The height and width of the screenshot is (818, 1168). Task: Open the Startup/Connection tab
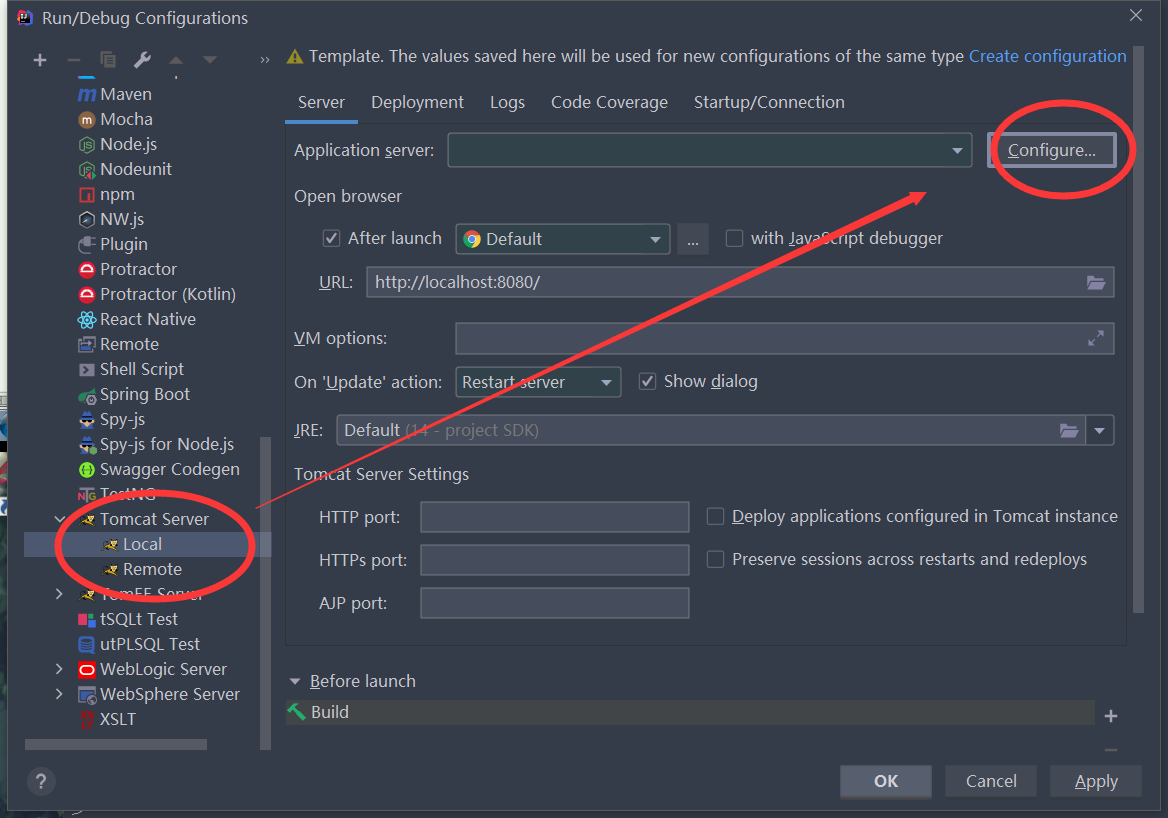coord(769,102)
